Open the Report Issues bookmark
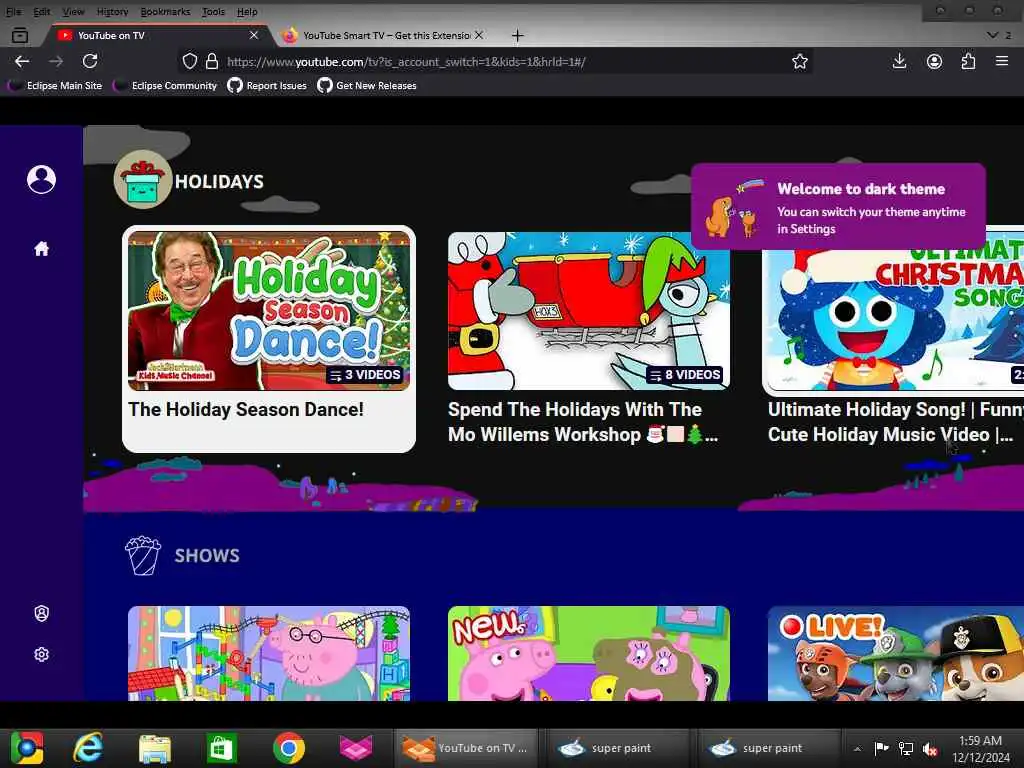The image size is (1024, 768). click(267, 86)
